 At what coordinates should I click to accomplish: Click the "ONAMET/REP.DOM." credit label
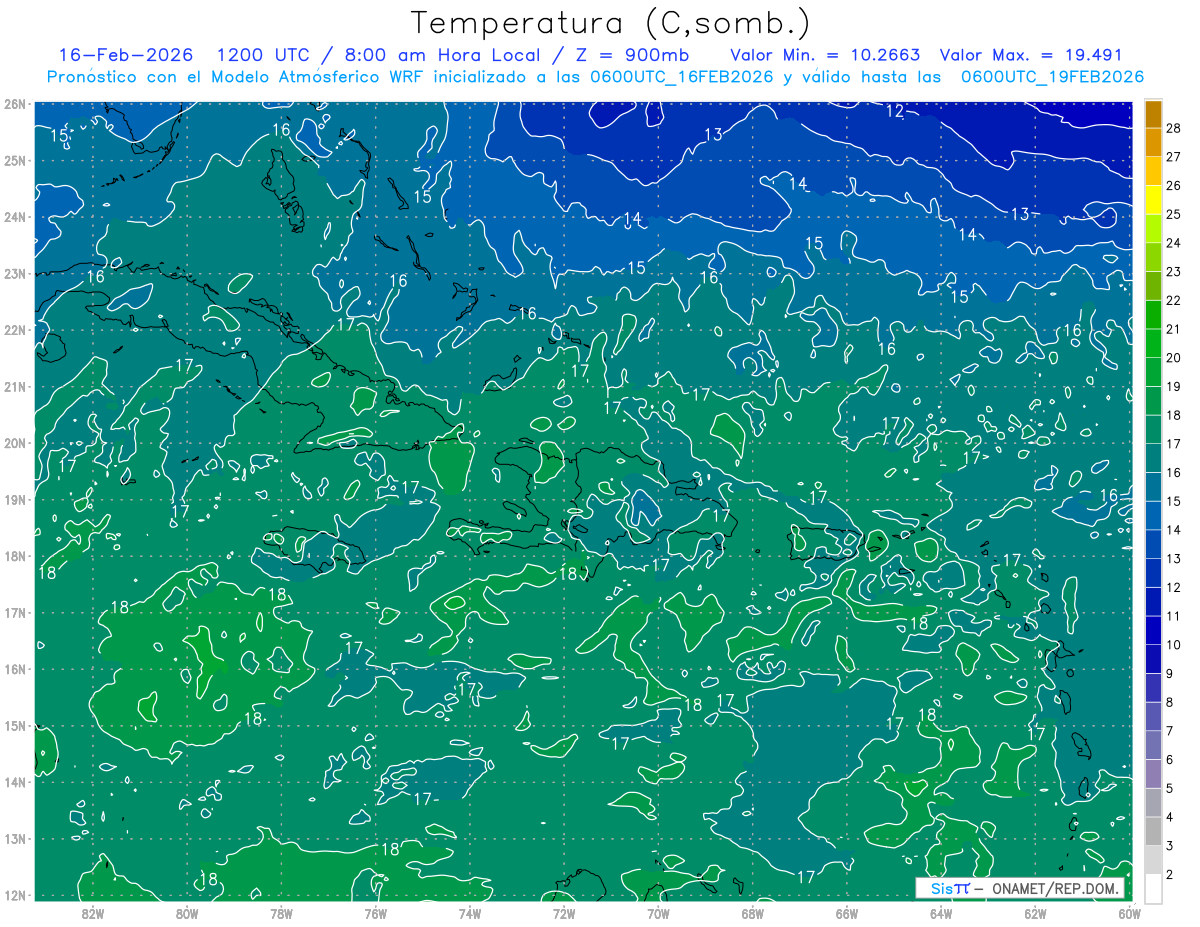[1057, 889]
